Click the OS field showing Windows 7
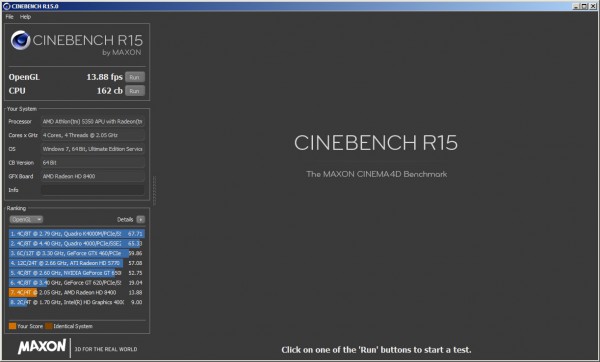The width and height of the screenshot is (600, 362). [x=93, y=149]
